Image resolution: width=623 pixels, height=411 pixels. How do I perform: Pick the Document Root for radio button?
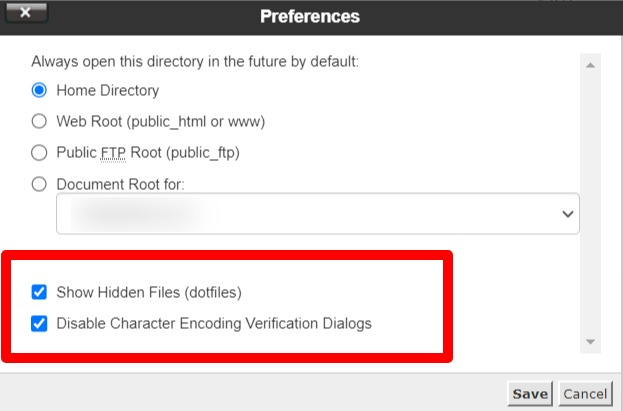tap(40, 184)
